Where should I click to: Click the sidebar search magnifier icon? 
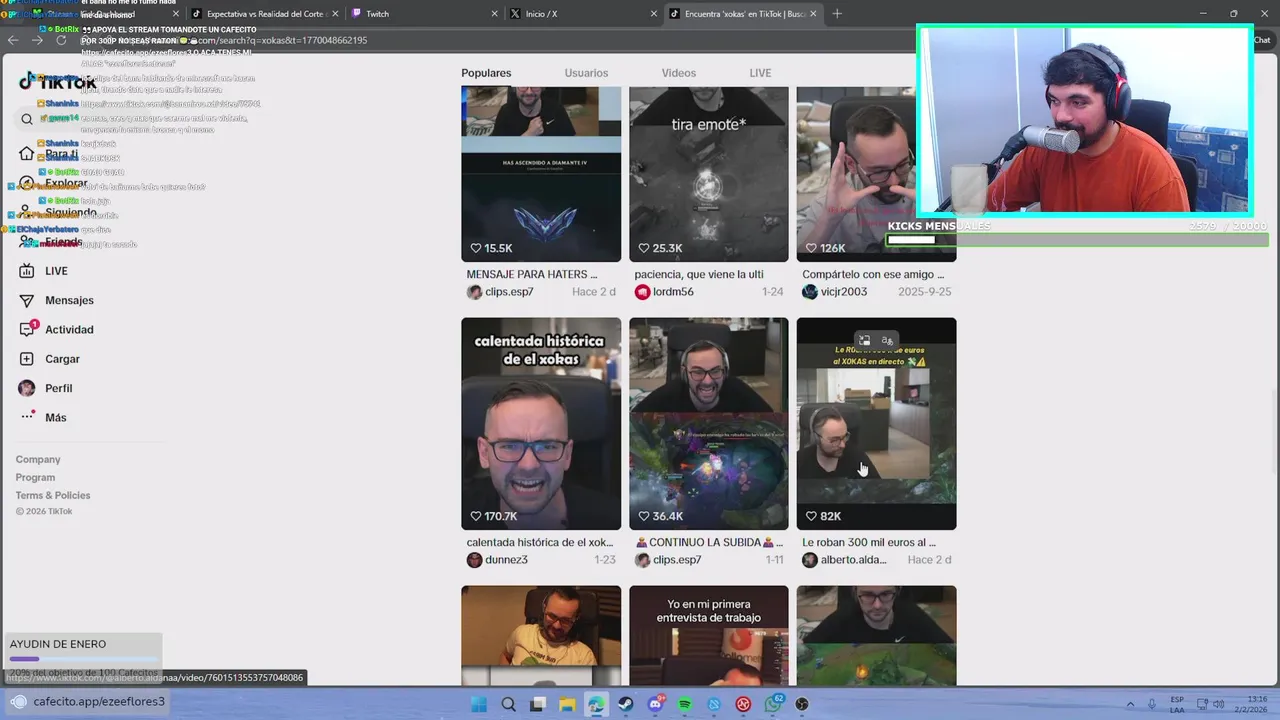[27, 119]
